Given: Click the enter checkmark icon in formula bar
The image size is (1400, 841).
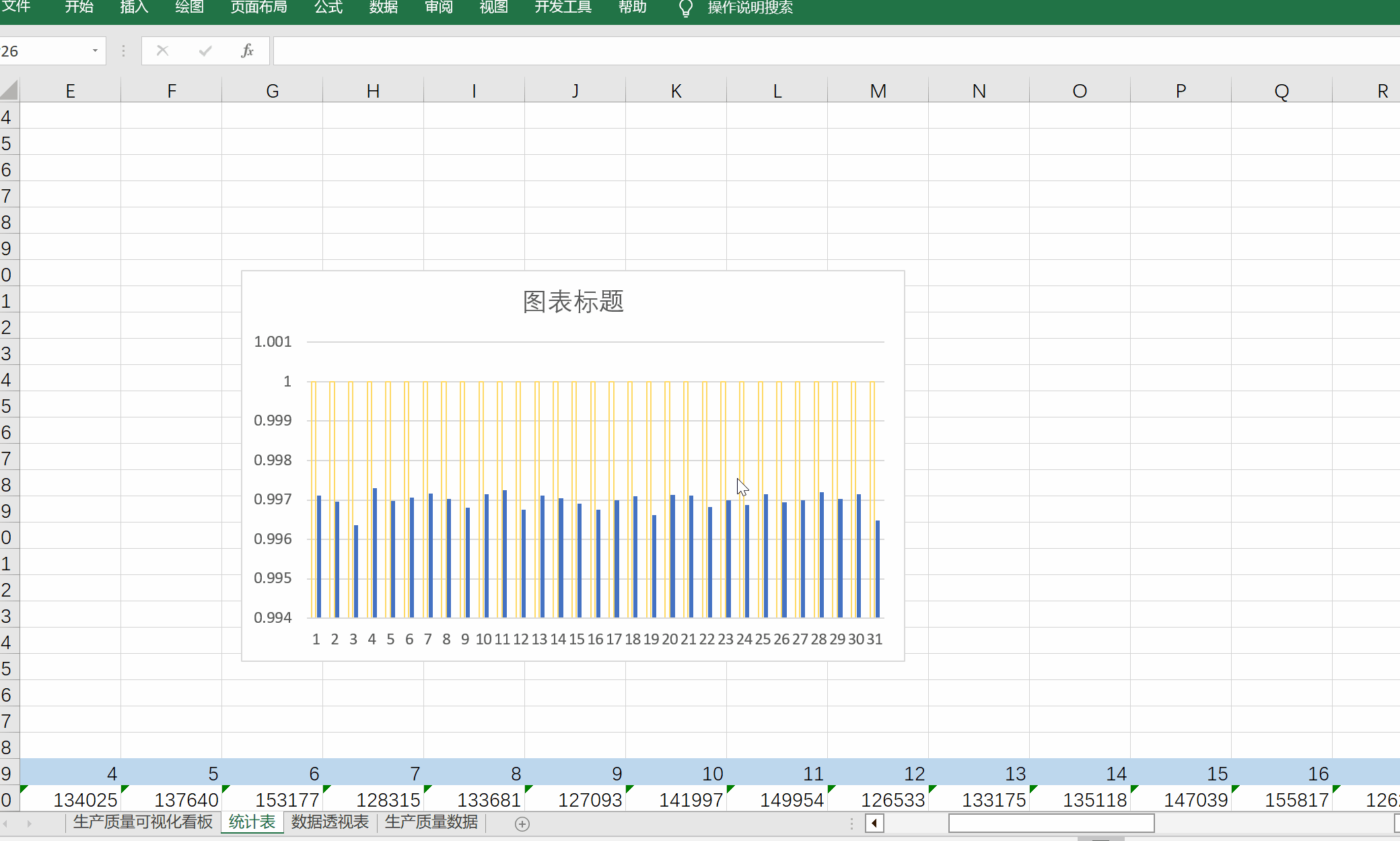Looking at the screenshot, I should click(x=205, y=51).
